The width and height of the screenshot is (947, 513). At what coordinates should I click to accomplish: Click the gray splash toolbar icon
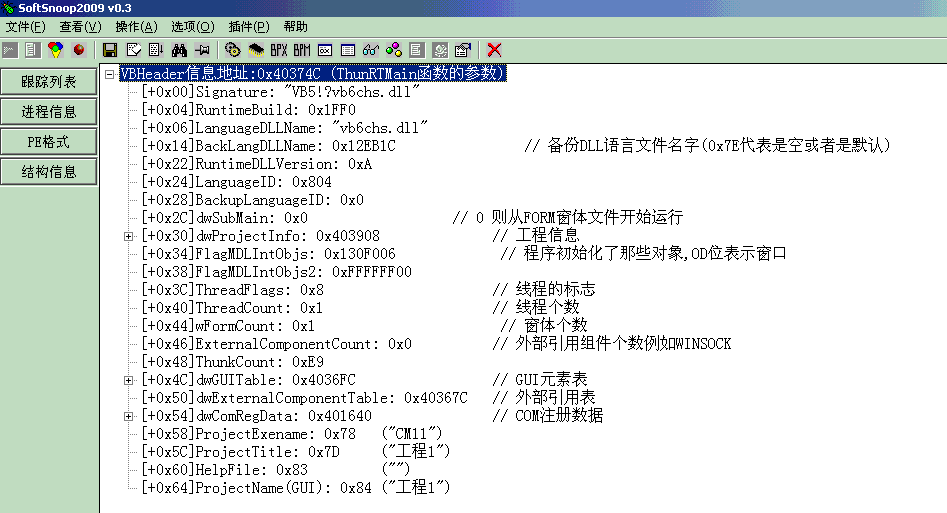pos(440,50)
